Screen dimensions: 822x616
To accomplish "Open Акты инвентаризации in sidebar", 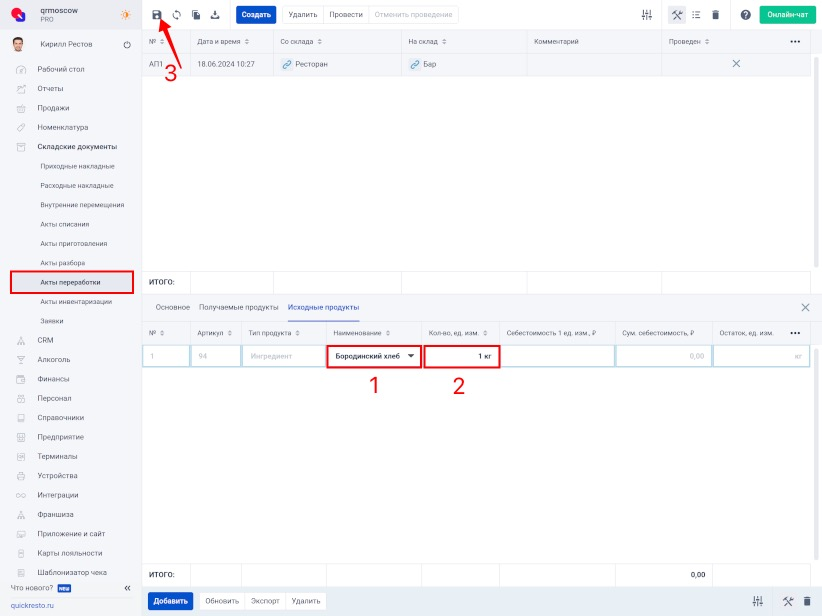I will [x=76, y=301].
